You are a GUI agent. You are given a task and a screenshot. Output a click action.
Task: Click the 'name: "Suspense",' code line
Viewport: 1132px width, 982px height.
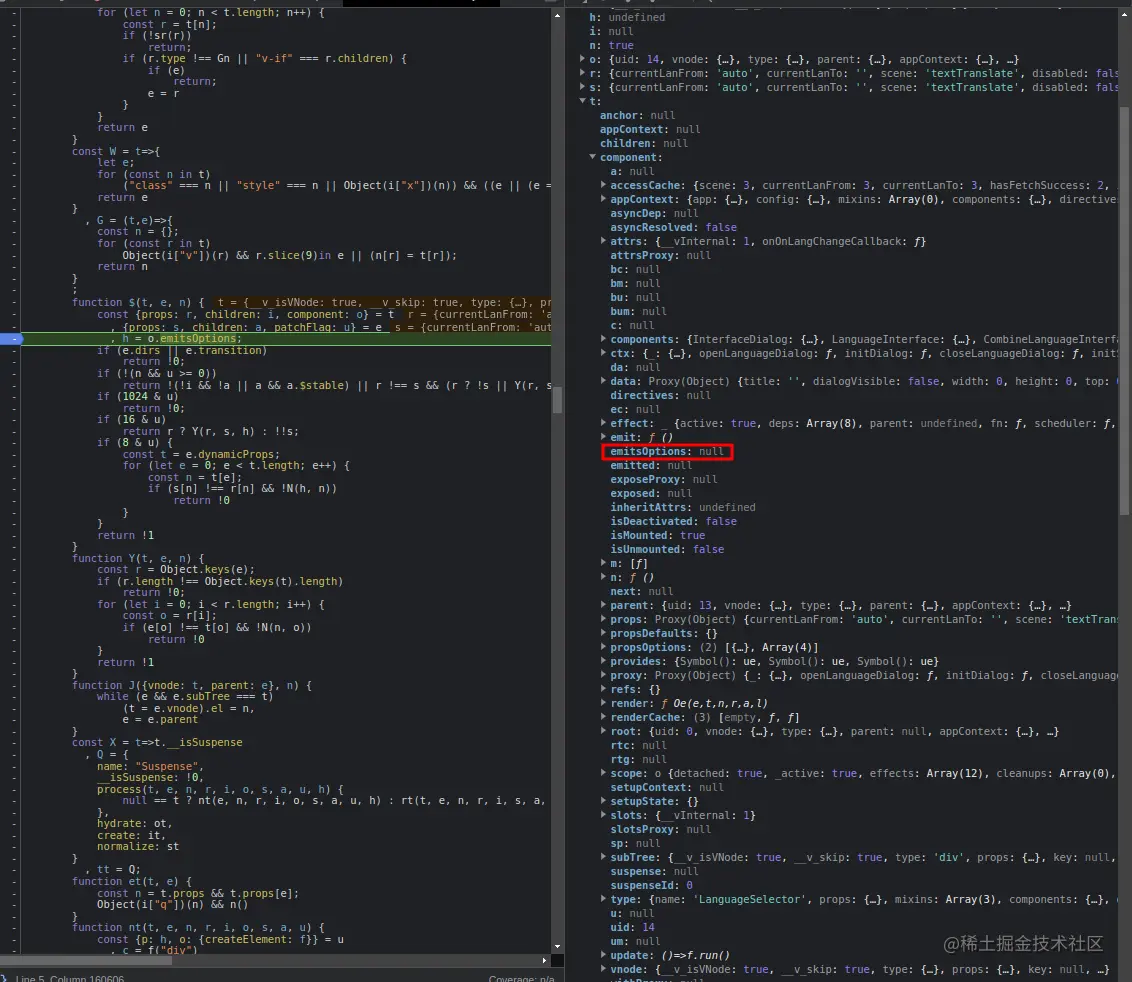coord(150,766)
